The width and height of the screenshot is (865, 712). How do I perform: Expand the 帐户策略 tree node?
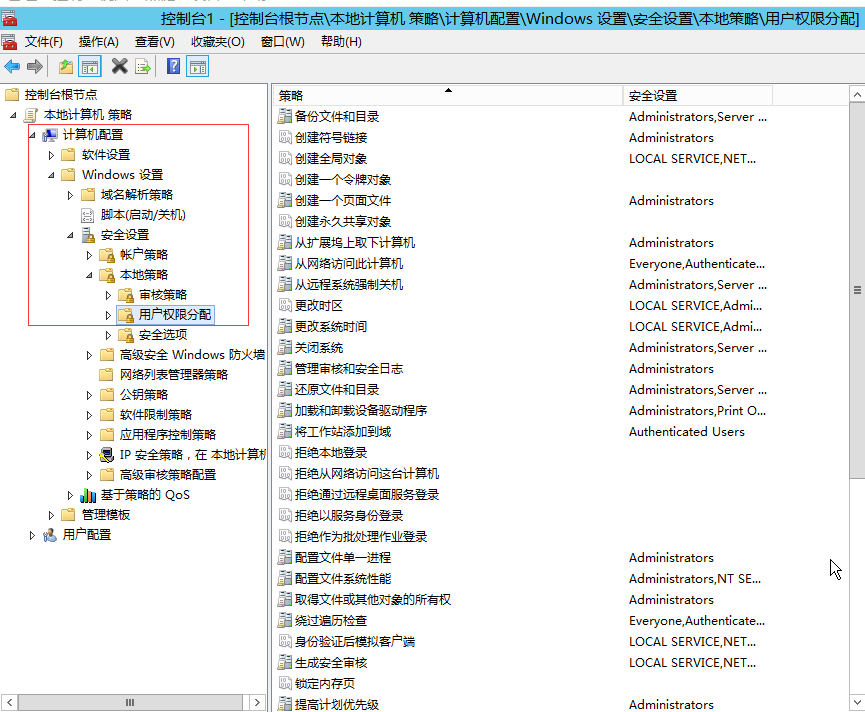(x=89, y=255)
